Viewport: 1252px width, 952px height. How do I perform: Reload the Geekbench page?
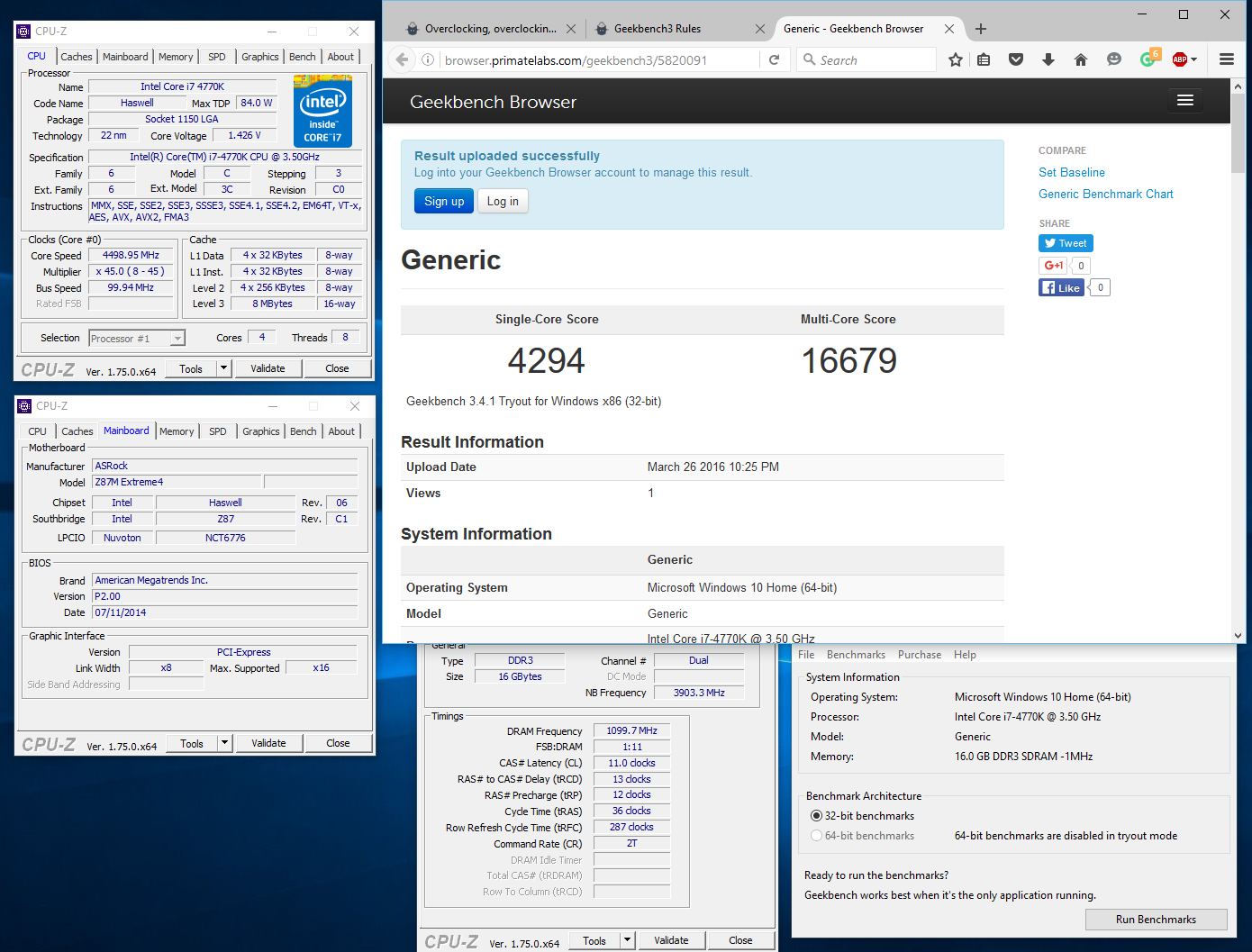(774, 59)
